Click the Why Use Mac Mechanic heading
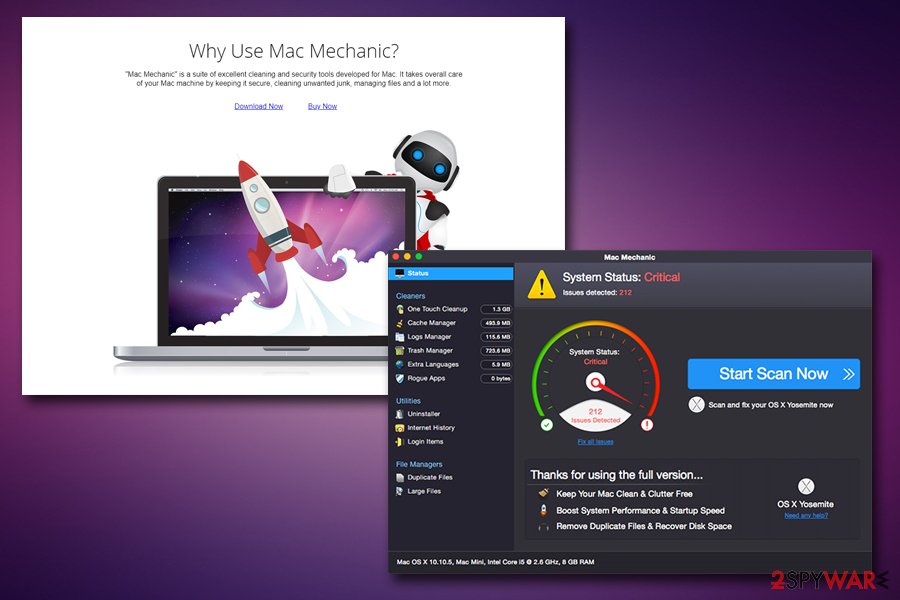The width and height of the screenshot is (900, 600). [x=293, y=51]
